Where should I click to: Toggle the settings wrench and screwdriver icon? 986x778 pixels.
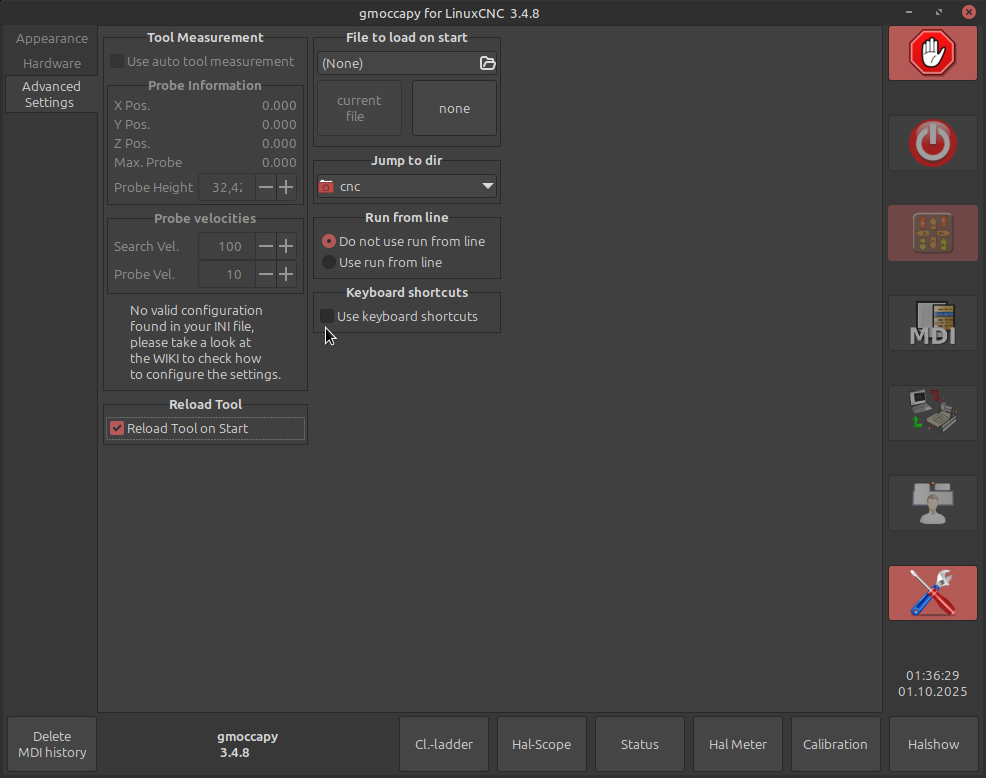click(932, 593)
